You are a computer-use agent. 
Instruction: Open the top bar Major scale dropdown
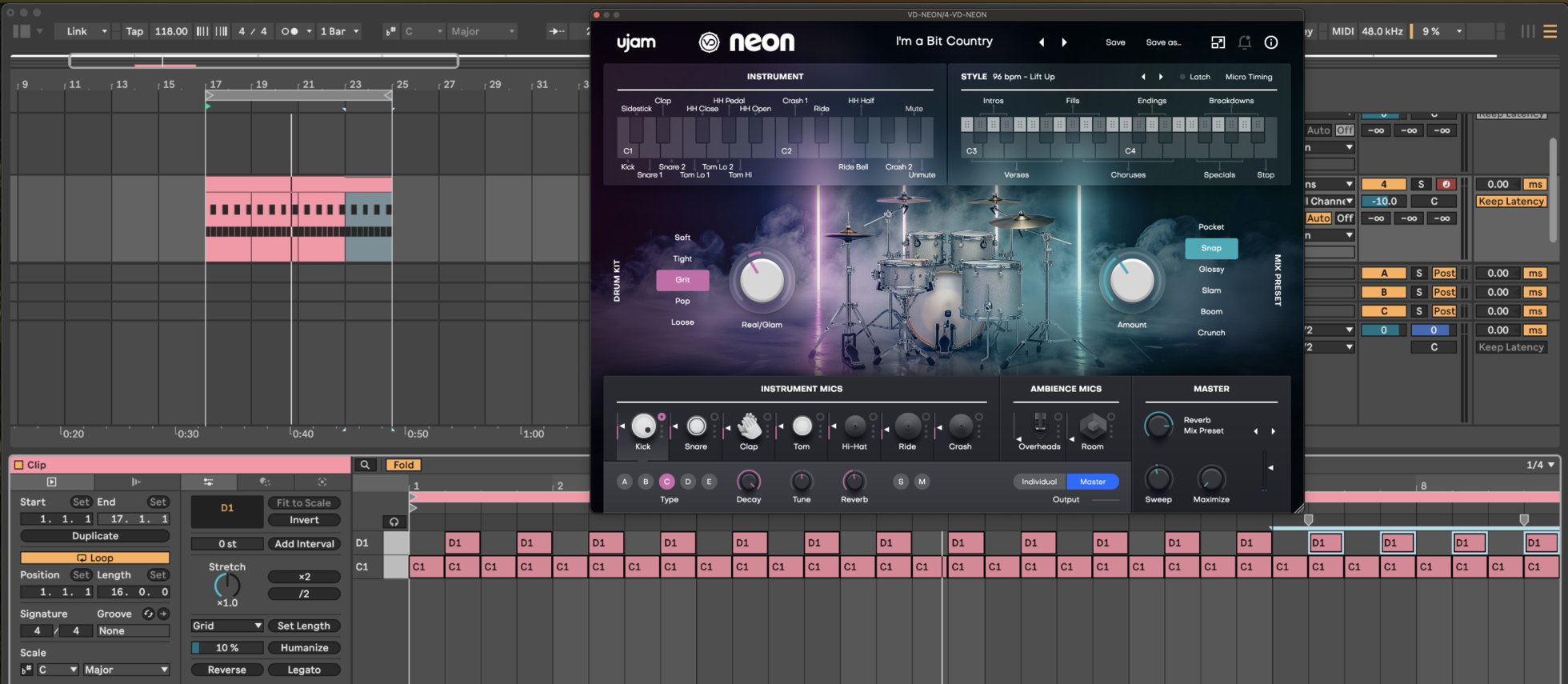482,31
